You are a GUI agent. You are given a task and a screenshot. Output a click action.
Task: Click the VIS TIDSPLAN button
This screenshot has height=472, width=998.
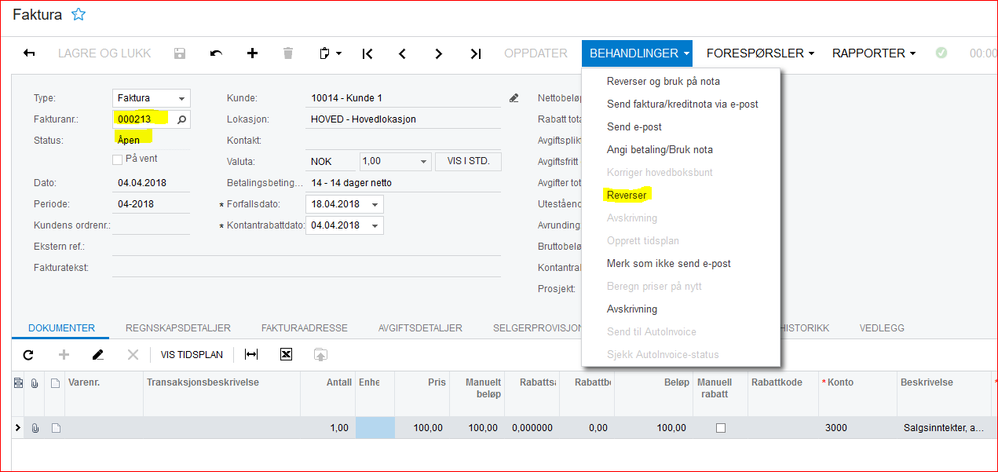[192, 355]
